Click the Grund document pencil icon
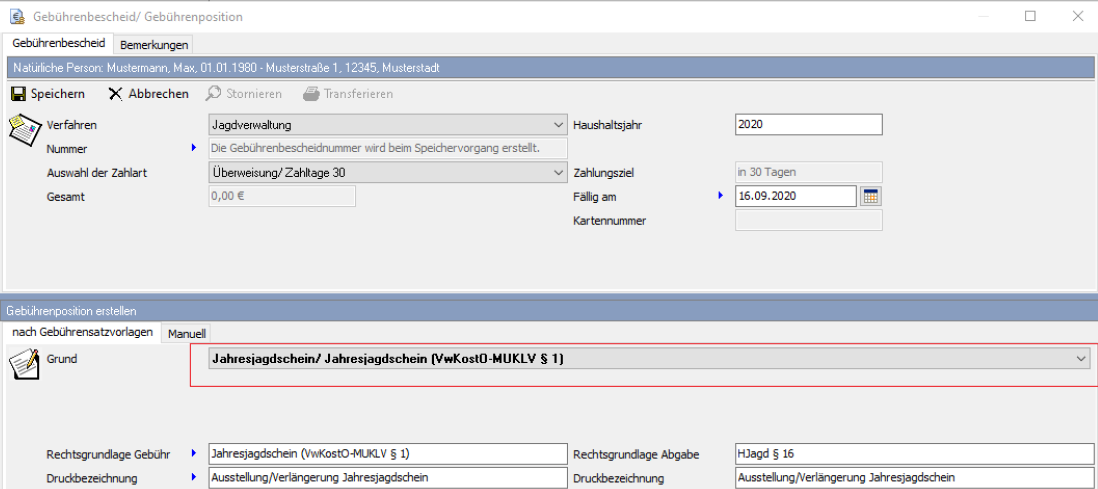 pos(22,364)
